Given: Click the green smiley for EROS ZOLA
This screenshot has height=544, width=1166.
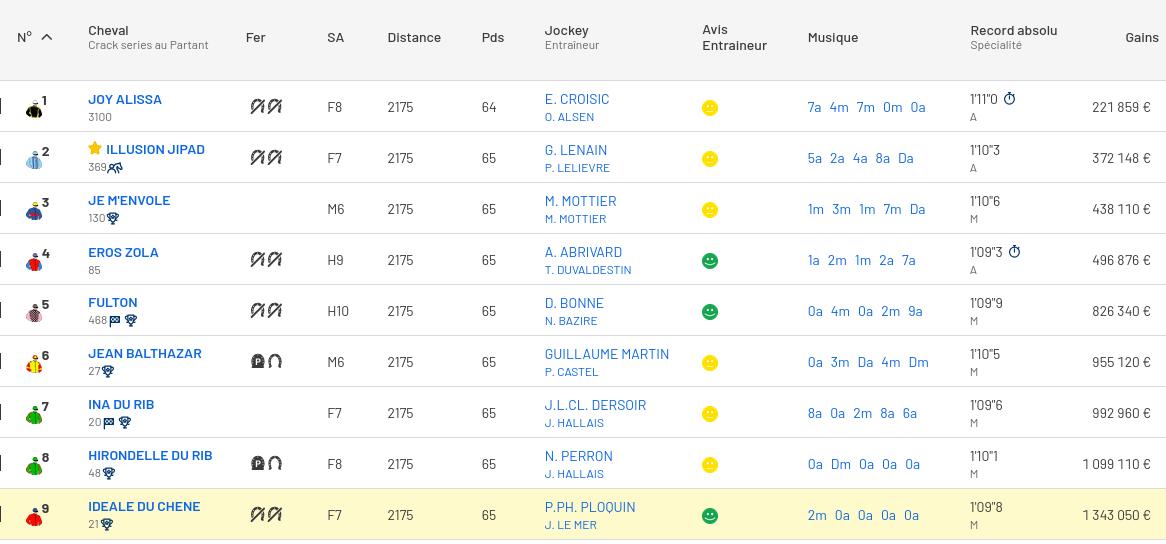Looking at the screenshot, I should 710,261.
